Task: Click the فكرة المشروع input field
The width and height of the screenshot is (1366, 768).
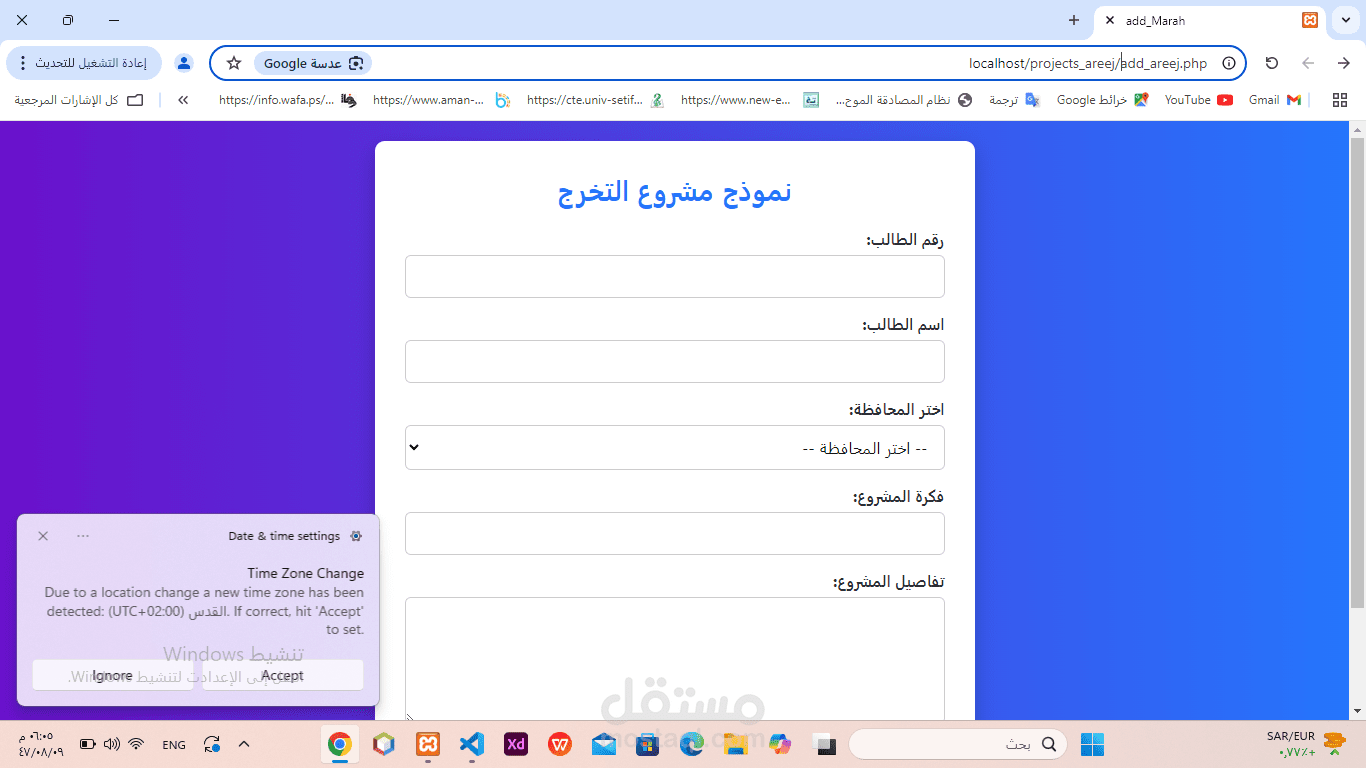Action: point(675,533)
